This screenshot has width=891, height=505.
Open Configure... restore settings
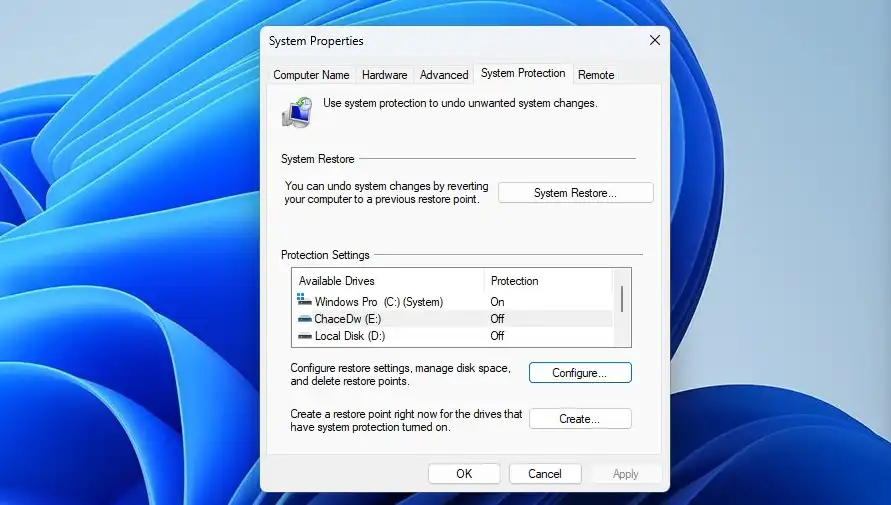click(580, 373)
